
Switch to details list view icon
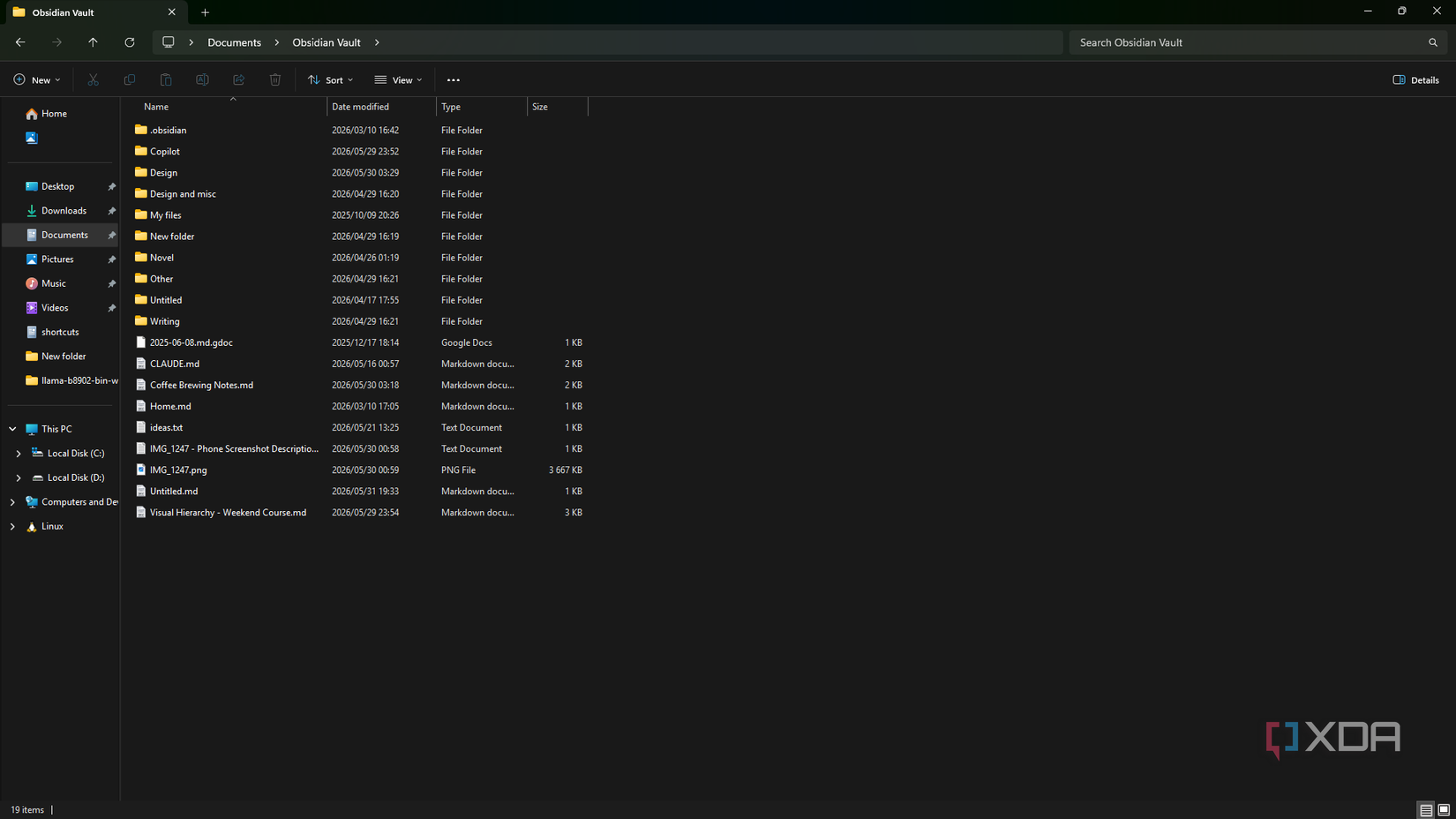[1426, 809]
